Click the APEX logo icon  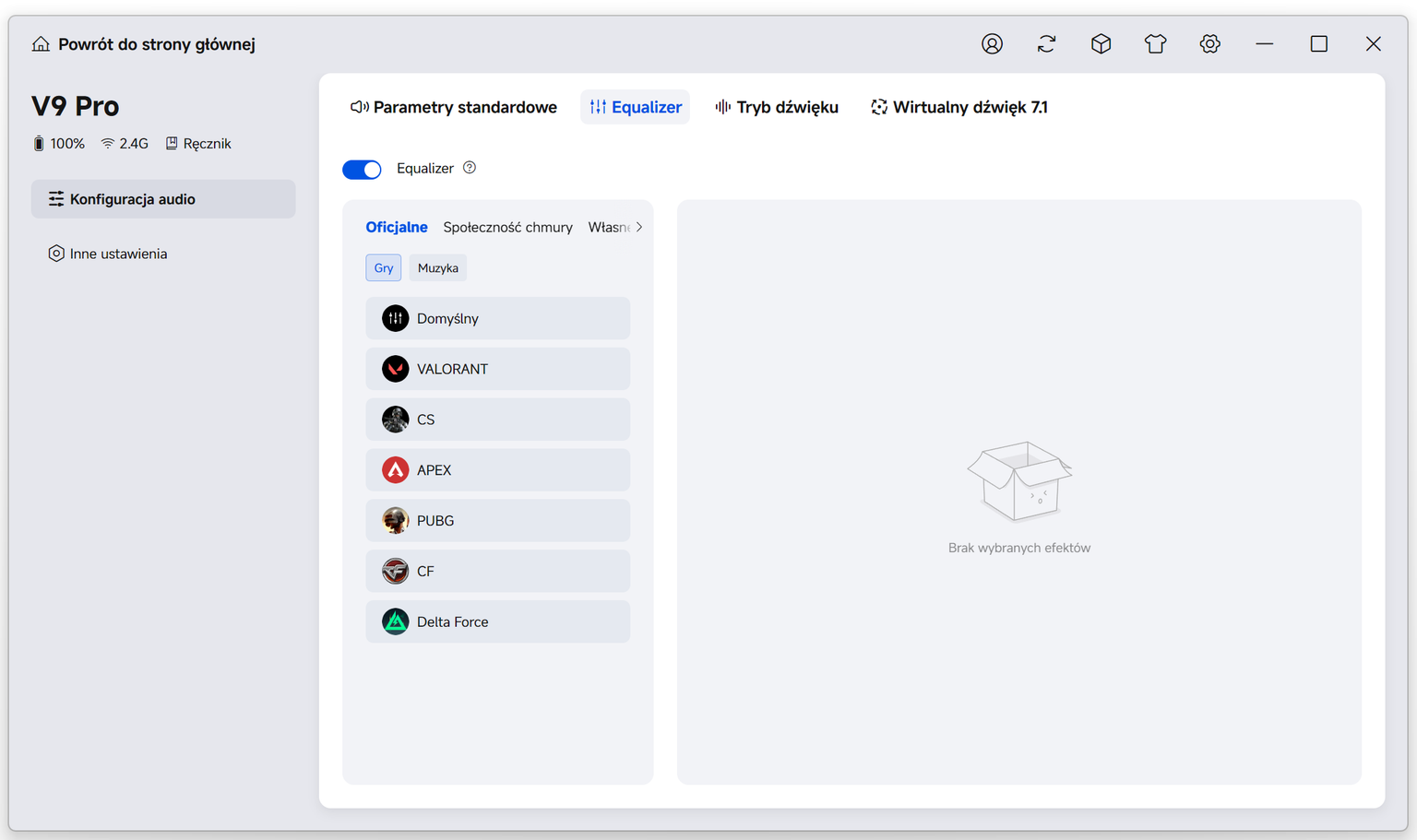[395, 470]
